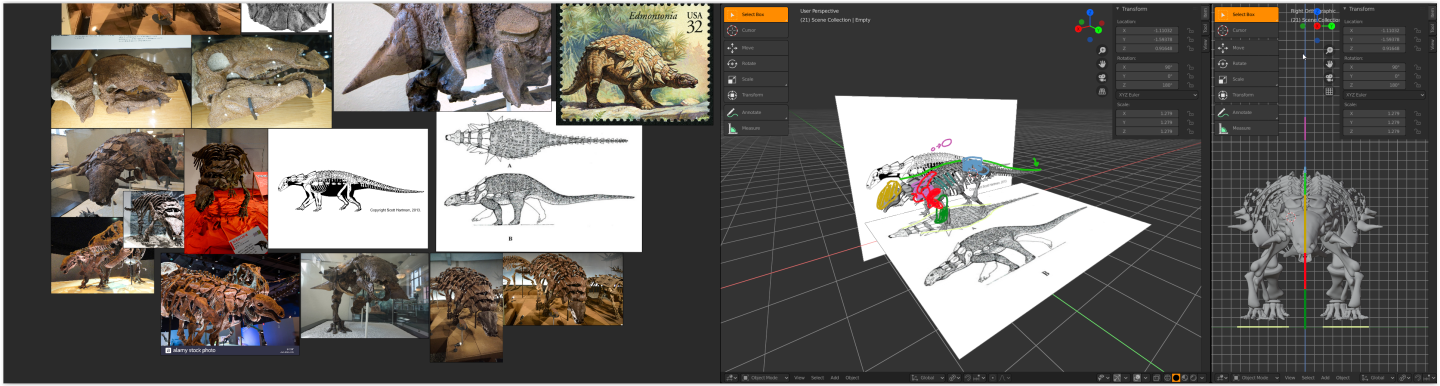This screenshot has width=1440, height=386.
Task: Open View menu in right viewport header
Action: click(x=1290, y=378)
